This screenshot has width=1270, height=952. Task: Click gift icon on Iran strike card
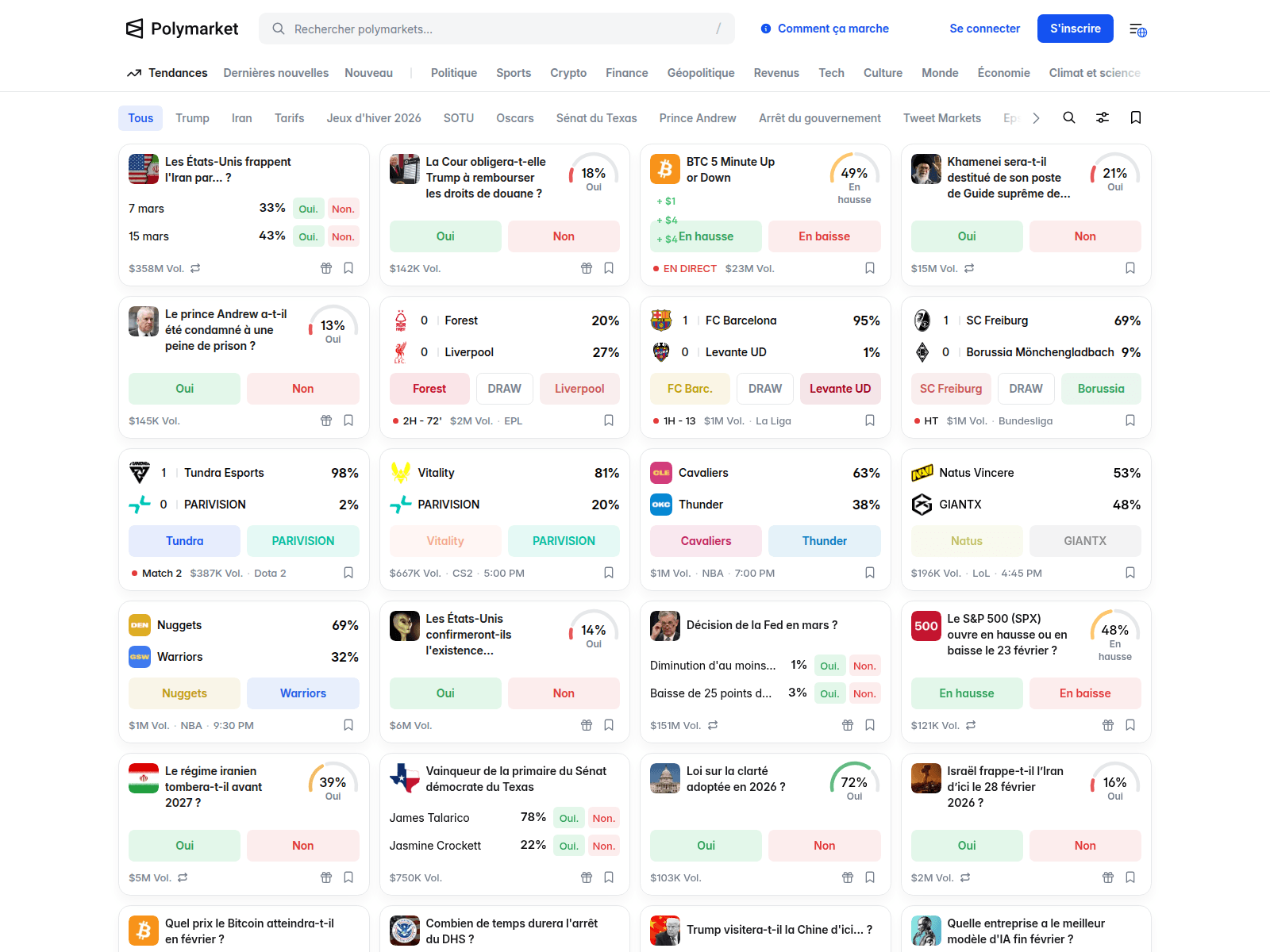(x=326, y=268)
